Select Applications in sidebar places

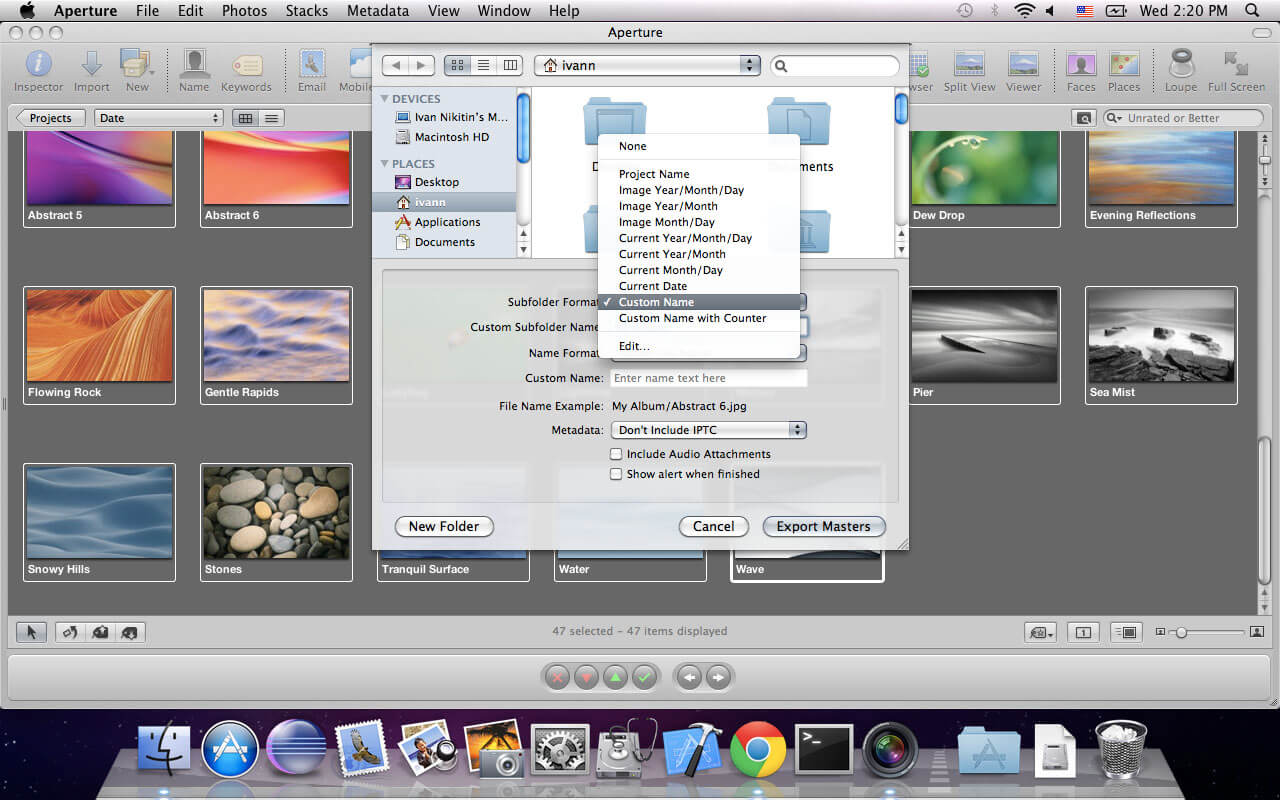point(437,222)
